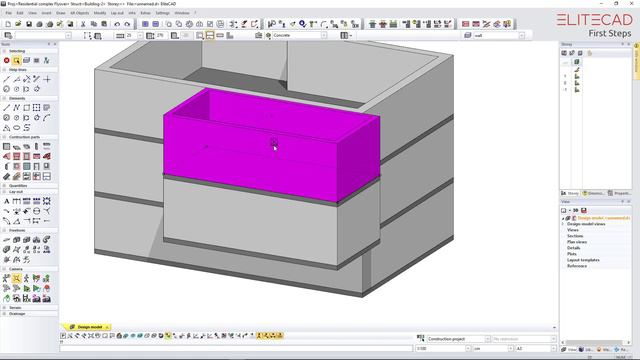This screenshot has width=640, height=360.
Task: Open the Construction project dropdown
Action: (487, 339)
